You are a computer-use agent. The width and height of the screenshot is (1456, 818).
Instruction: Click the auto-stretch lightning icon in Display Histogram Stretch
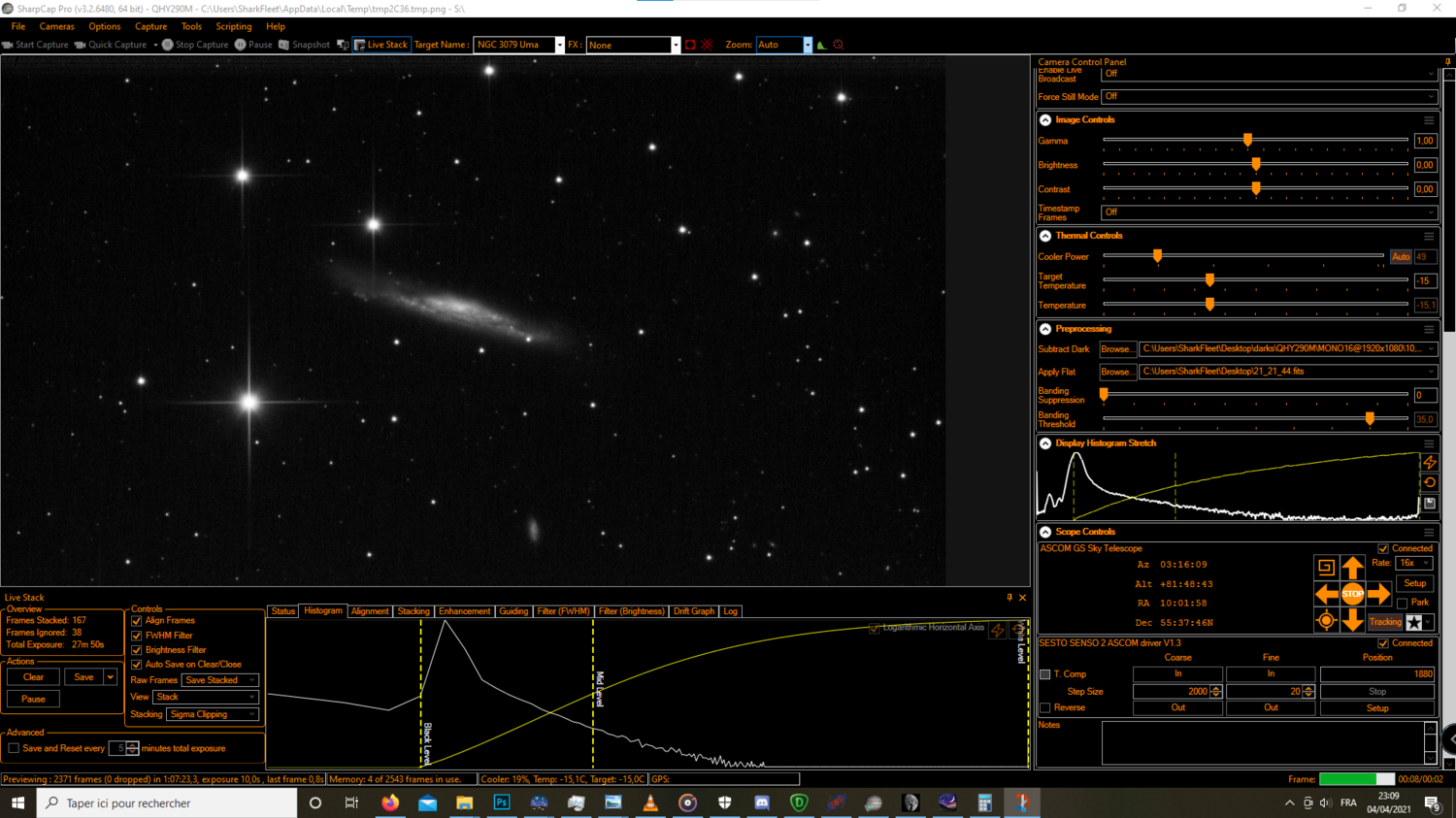1429,463
